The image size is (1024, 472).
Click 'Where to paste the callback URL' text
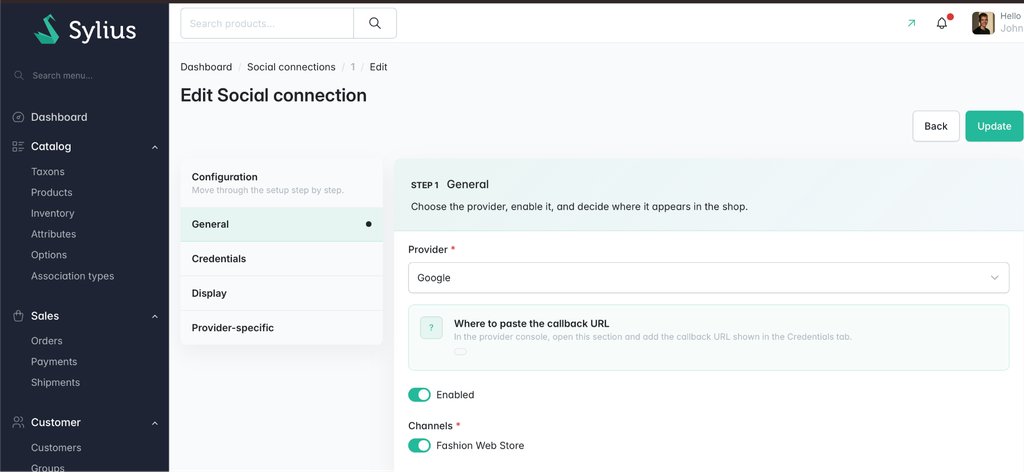[532, 323]
